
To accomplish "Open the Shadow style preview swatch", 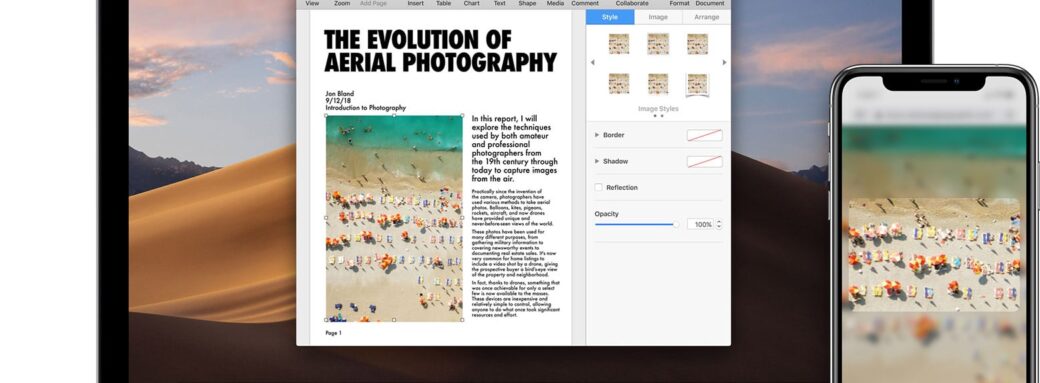I will point(704,161).
